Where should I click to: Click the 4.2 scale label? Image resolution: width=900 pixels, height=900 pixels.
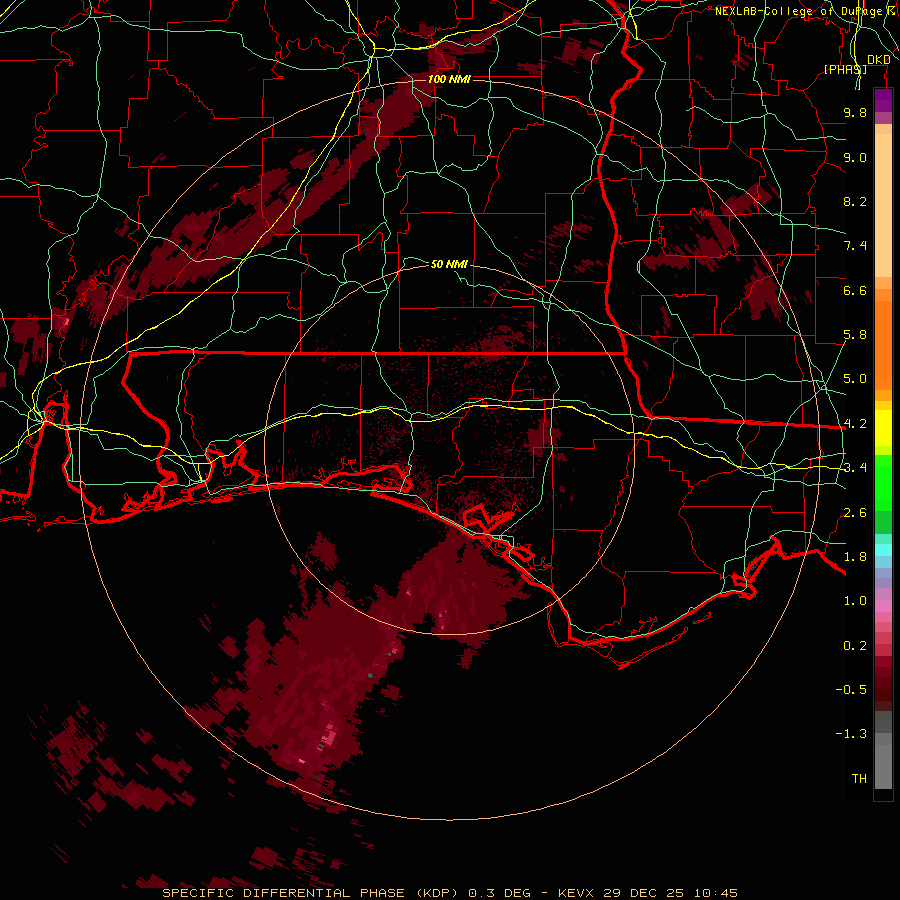coord(855,424)
